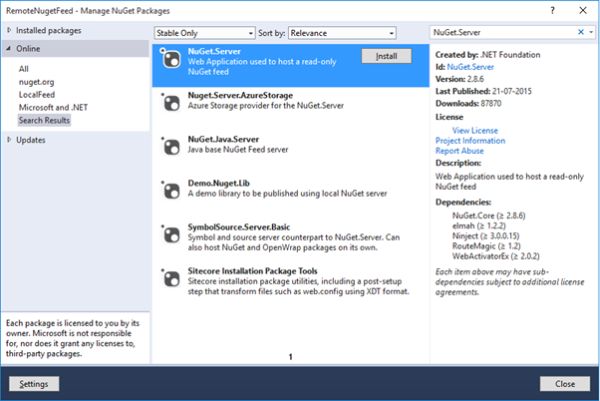Click the Last Published 21-07-2015 line

point(483,91)
